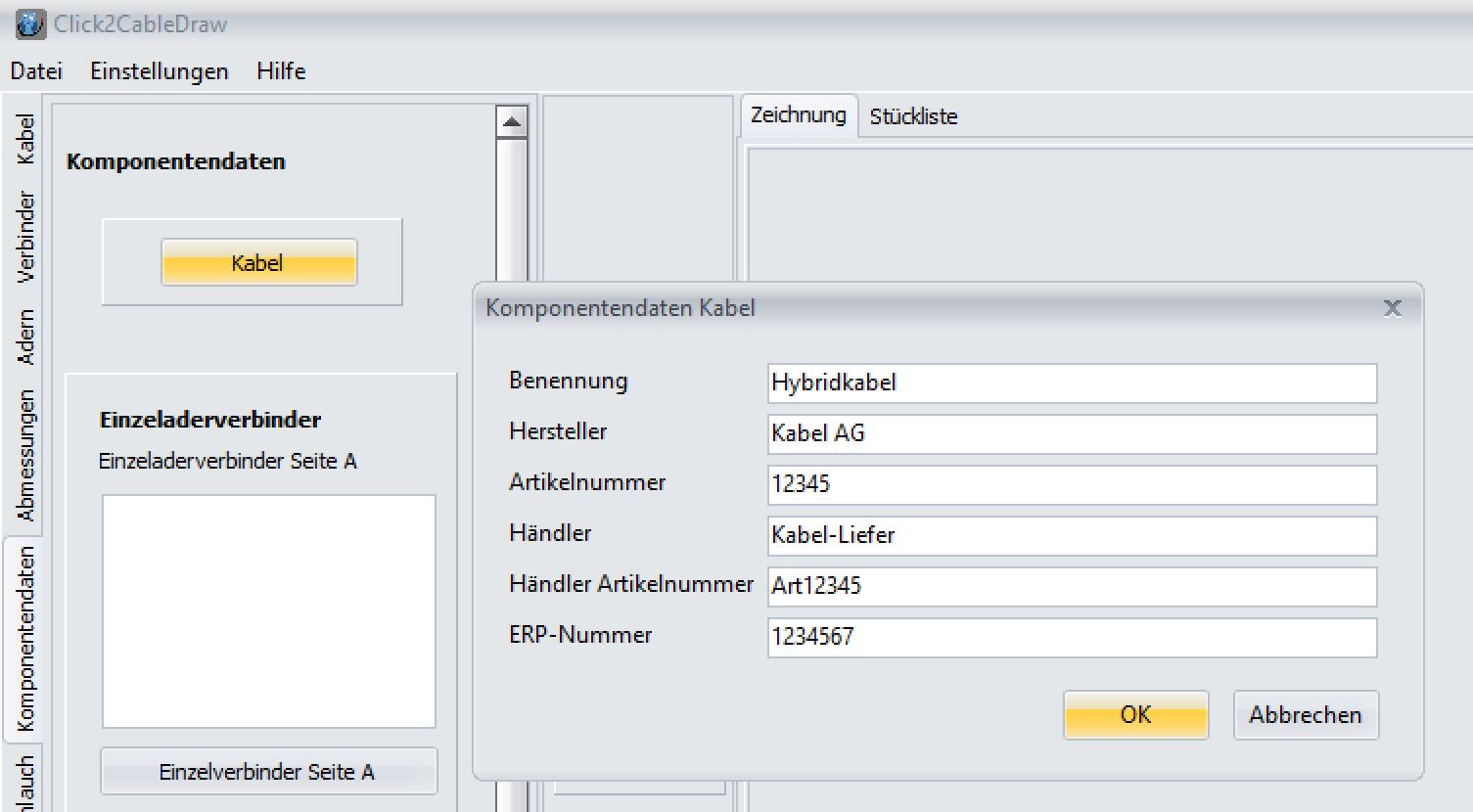Image resolution: width=1473 pixels, height=812 pixels.
Task: Select the Komponentendaten side tab
Action: pos(25,638)
